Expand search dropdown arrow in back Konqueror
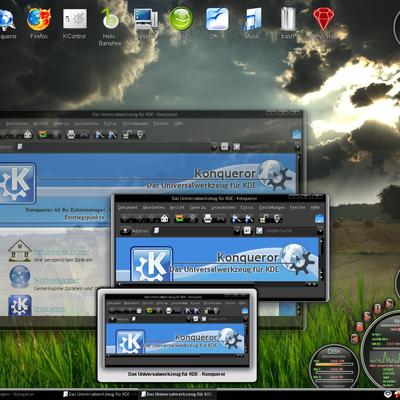 pos(297,147)
